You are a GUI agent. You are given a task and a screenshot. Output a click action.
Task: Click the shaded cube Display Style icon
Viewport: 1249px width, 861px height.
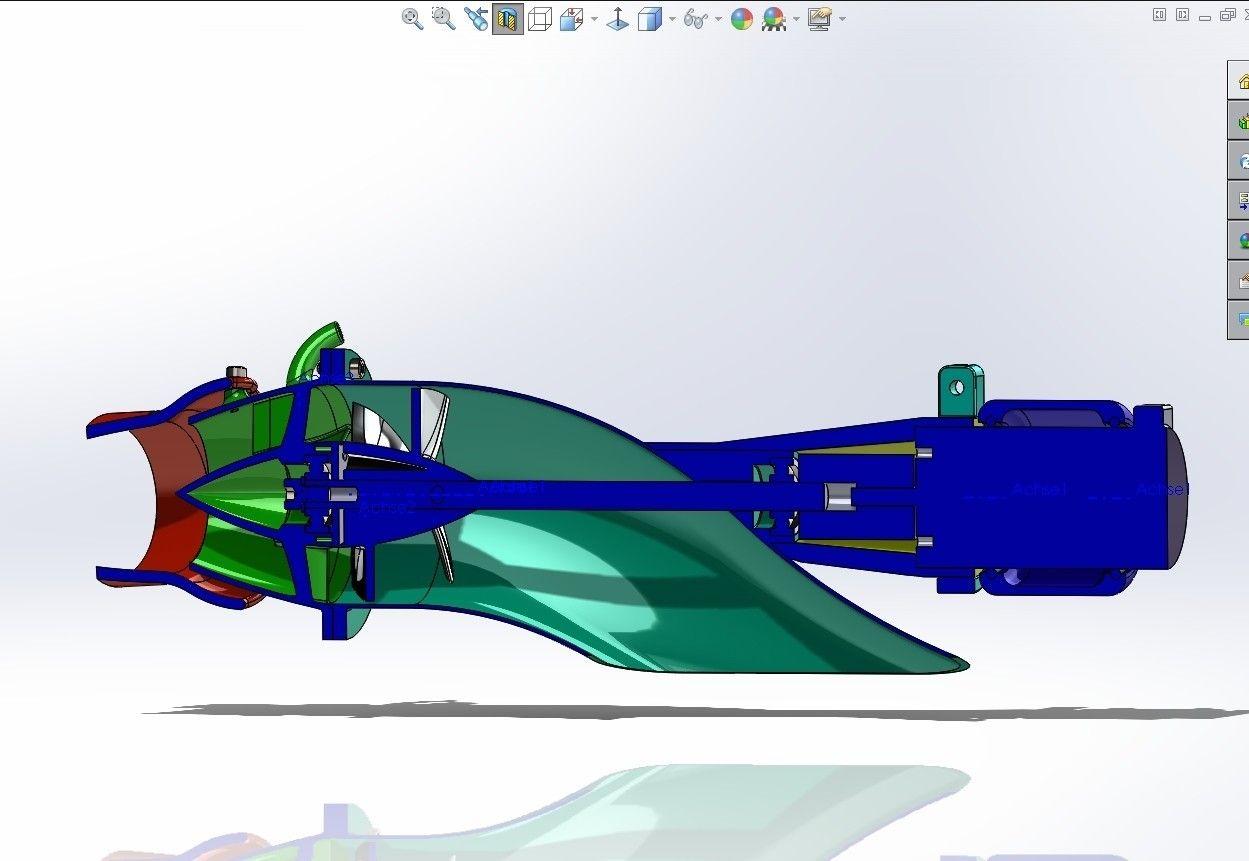(x=649, y=19)
